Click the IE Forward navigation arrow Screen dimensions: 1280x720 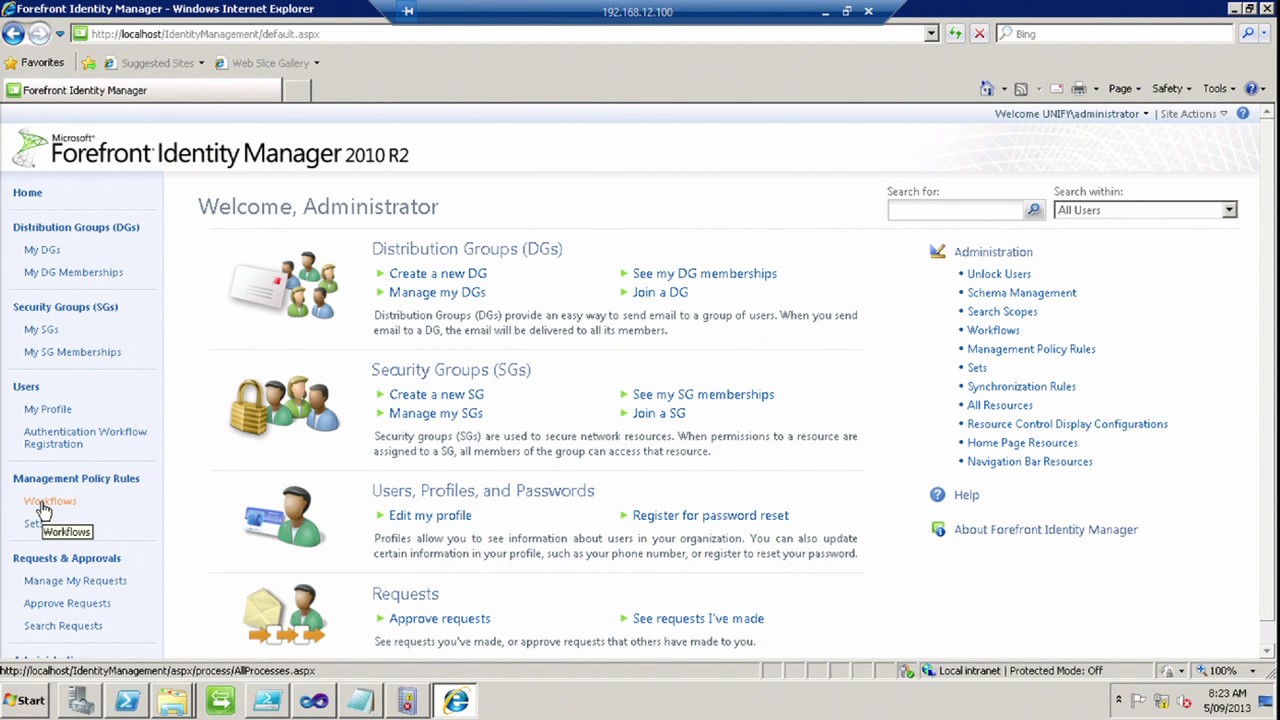(x=38, y=34)
